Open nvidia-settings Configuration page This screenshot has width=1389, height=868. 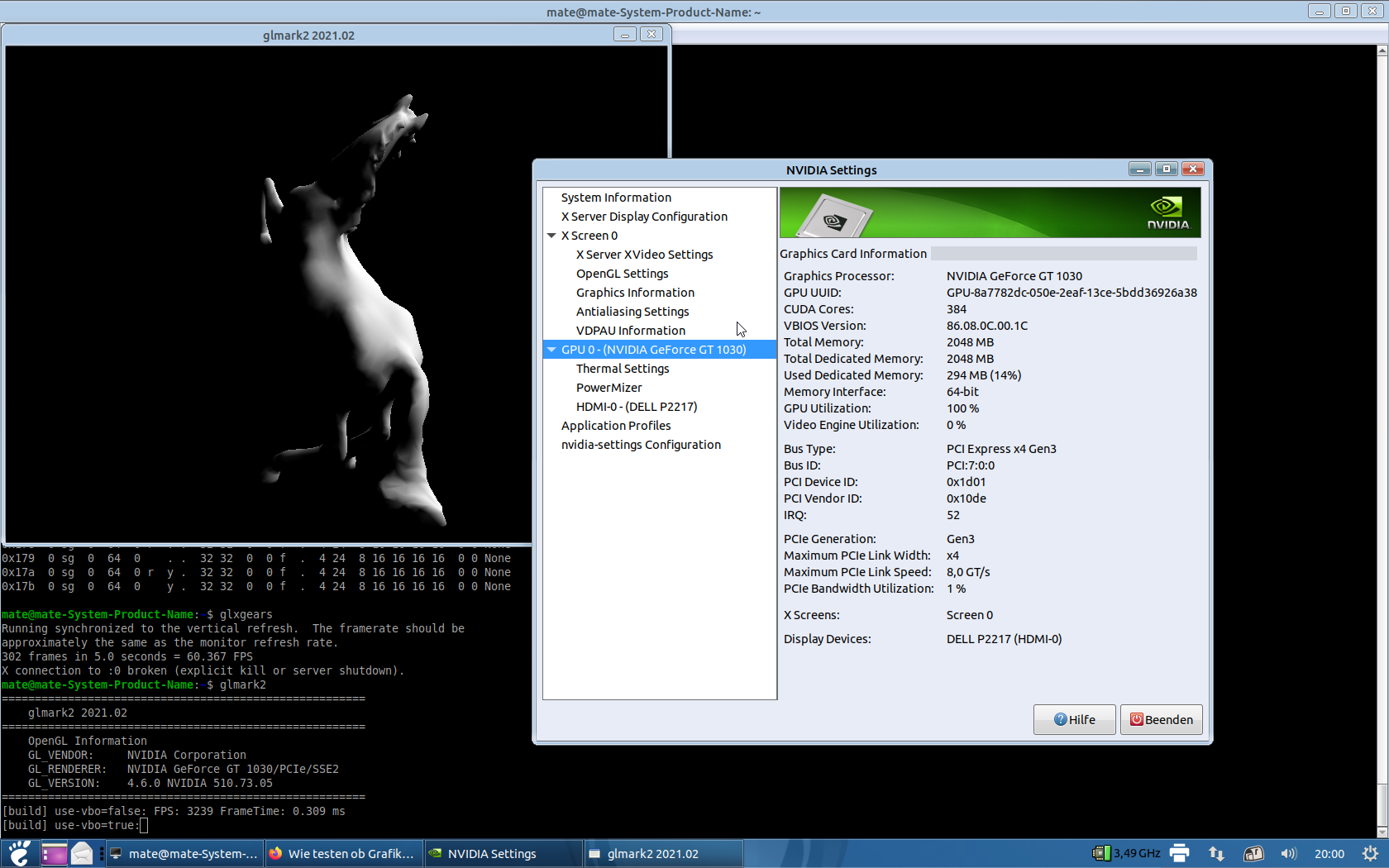point(641,445)
